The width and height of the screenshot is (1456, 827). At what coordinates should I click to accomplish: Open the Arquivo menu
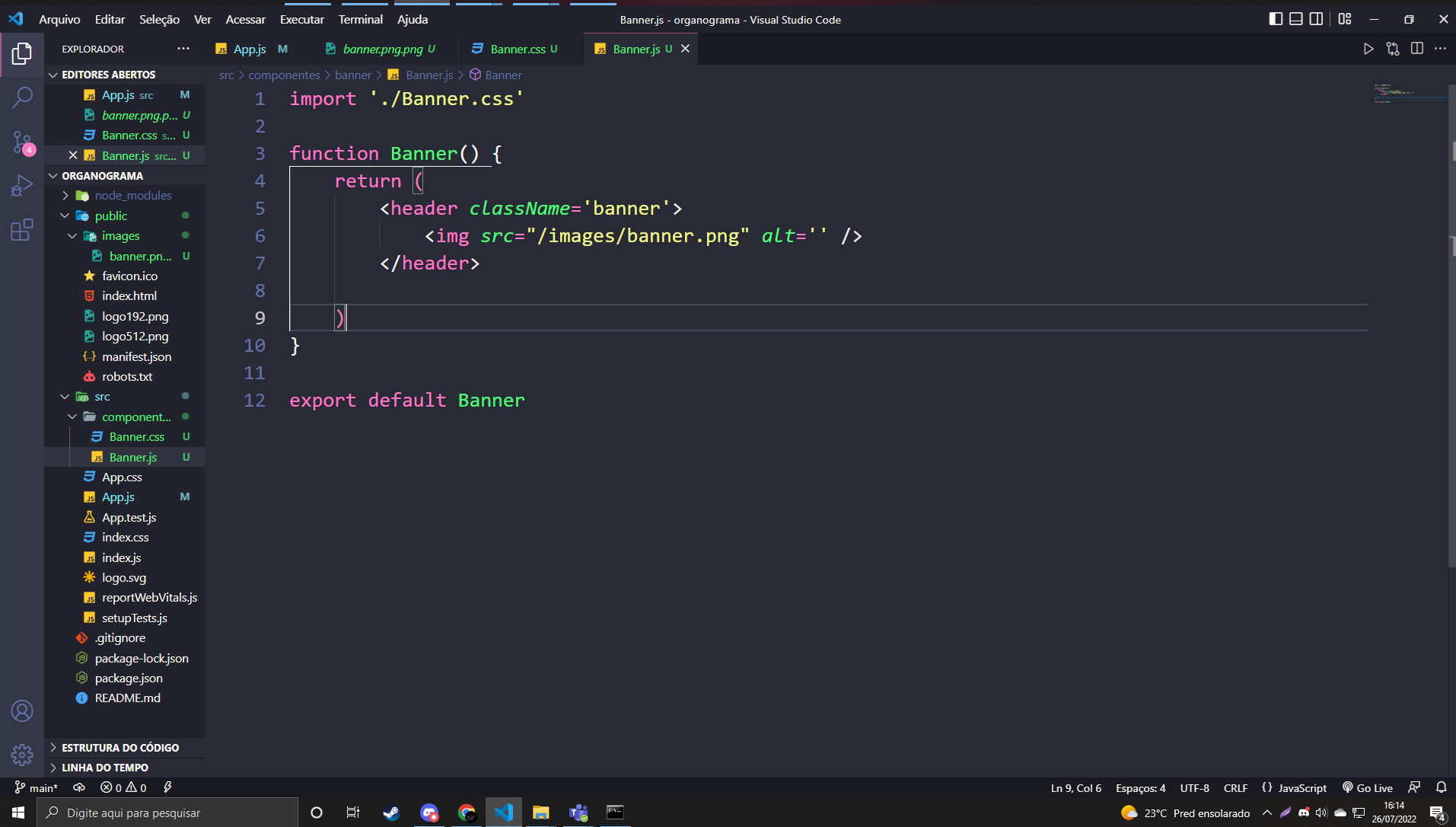(x=59, y=19)
